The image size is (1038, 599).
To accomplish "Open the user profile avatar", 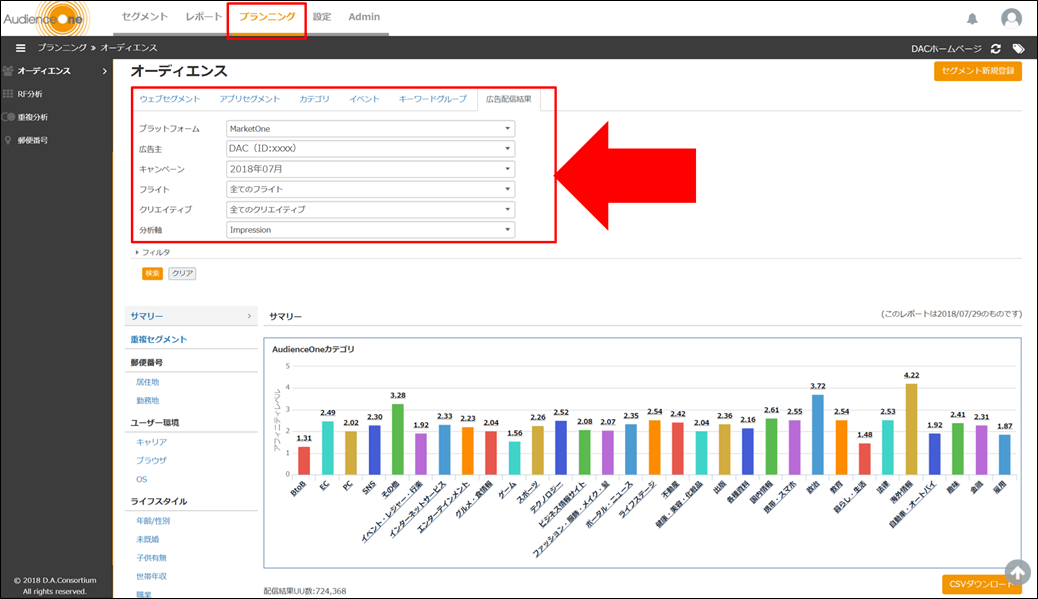I will click(1011, 18).
